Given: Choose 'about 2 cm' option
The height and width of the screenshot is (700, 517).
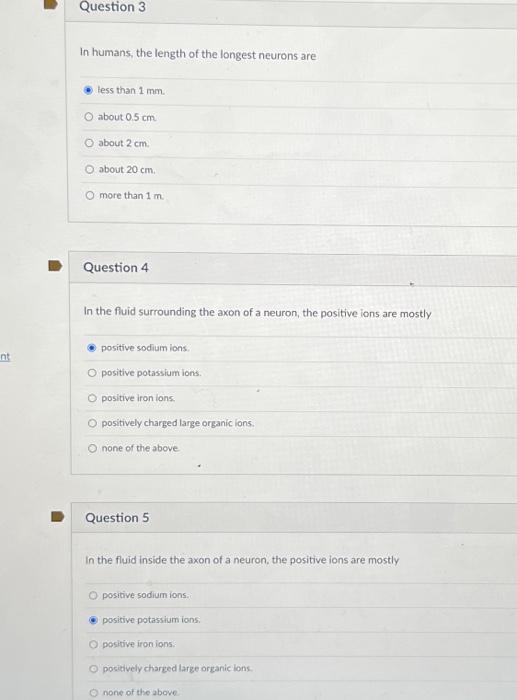Looking at the screenshot, I should coord(89,143).
